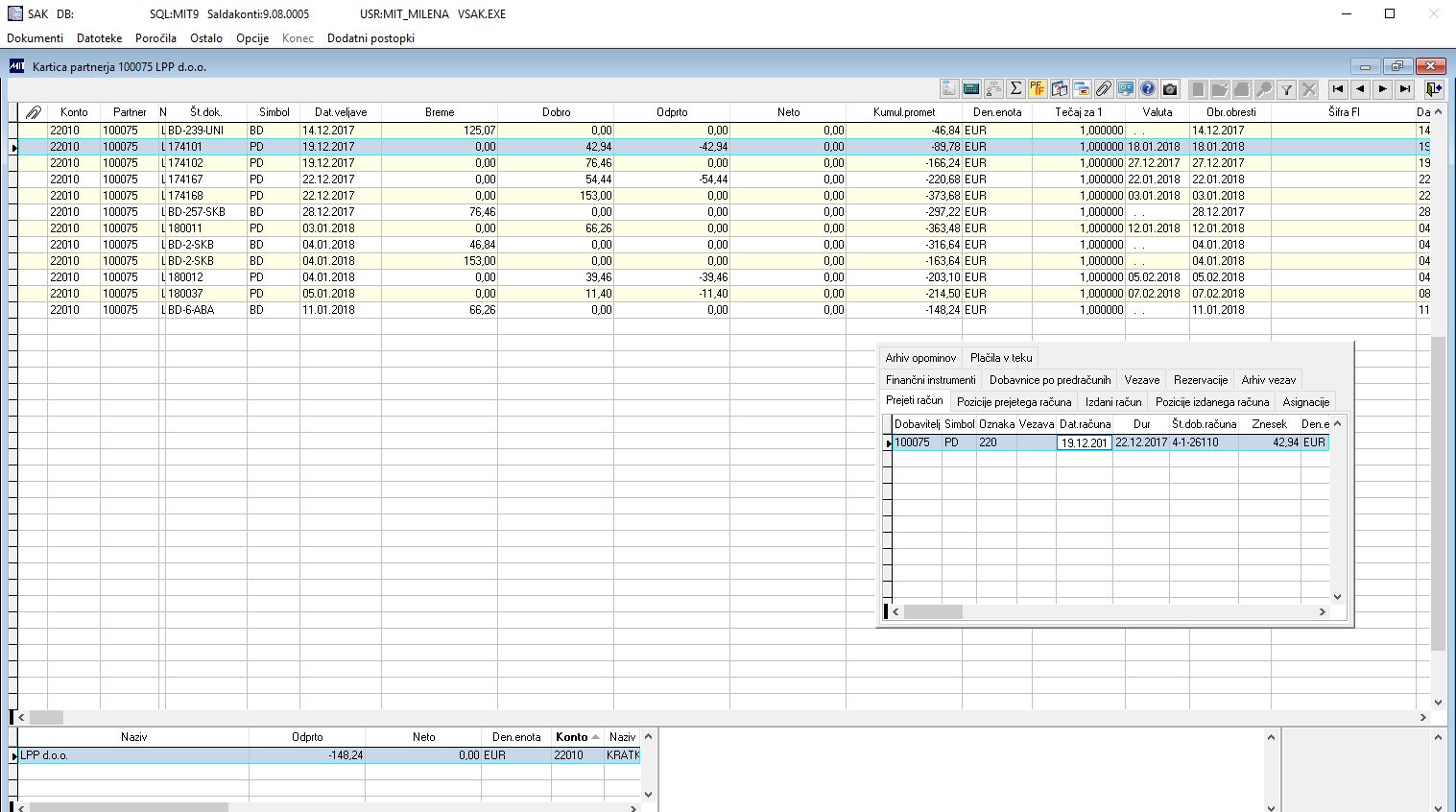Click the Dat.veljave column header
The height and width of the screenshot is (812, 1456).
pos(341,112)
